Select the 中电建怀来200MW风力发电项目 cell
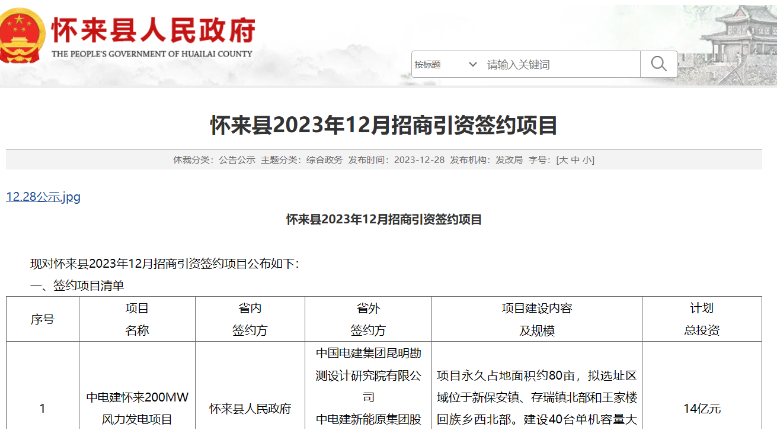 point(137,408)
